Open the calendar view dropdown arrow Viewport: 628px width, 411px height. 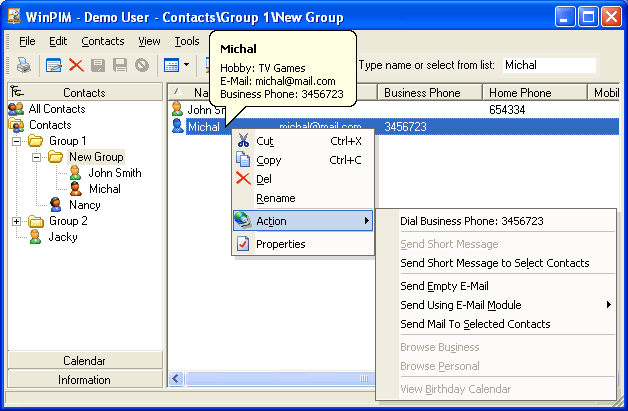coord(186,64)
